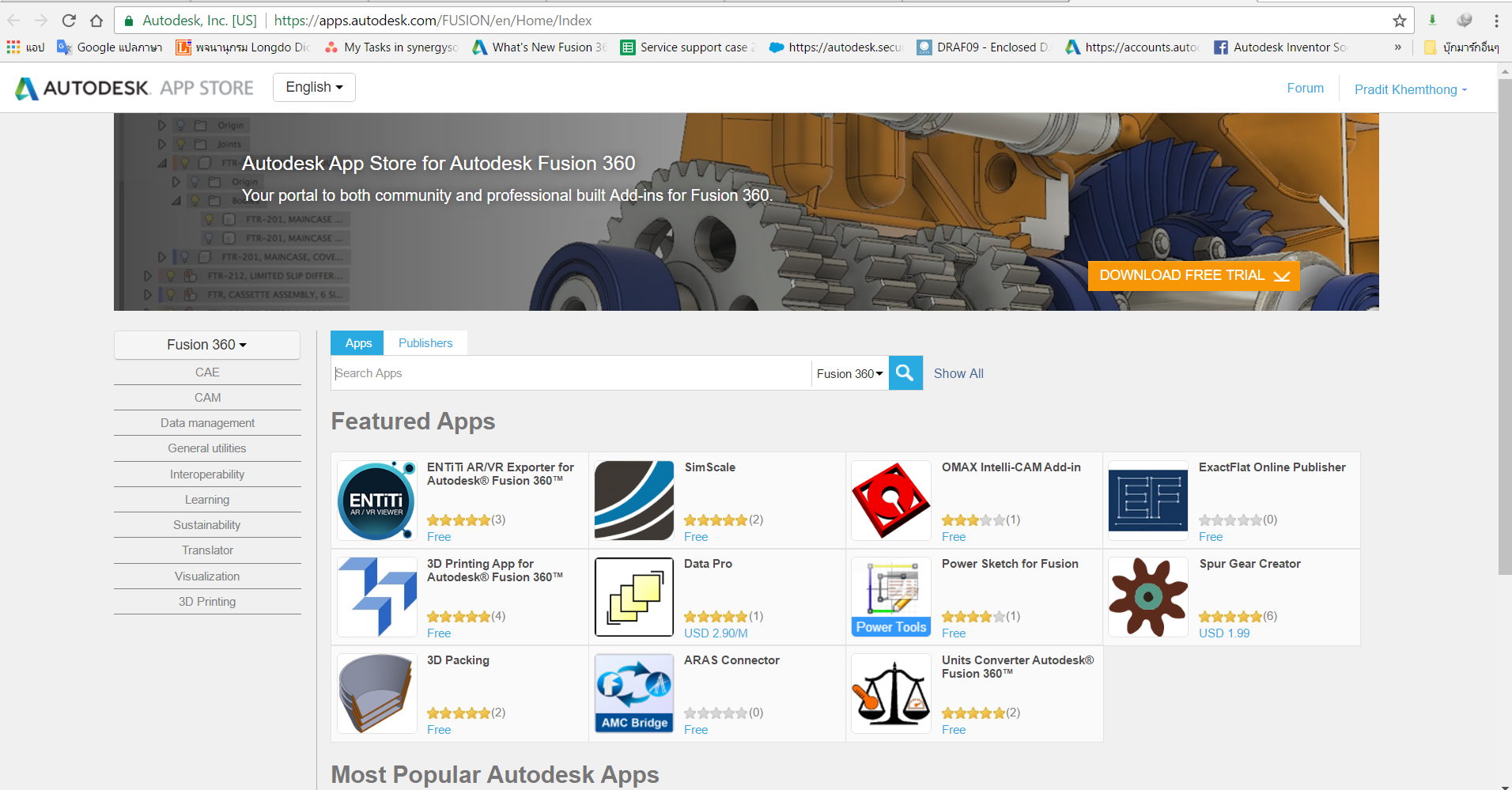Click the Data Pro app icon
Viewport: 1512px width, 790px height.
tap(633, 596)
